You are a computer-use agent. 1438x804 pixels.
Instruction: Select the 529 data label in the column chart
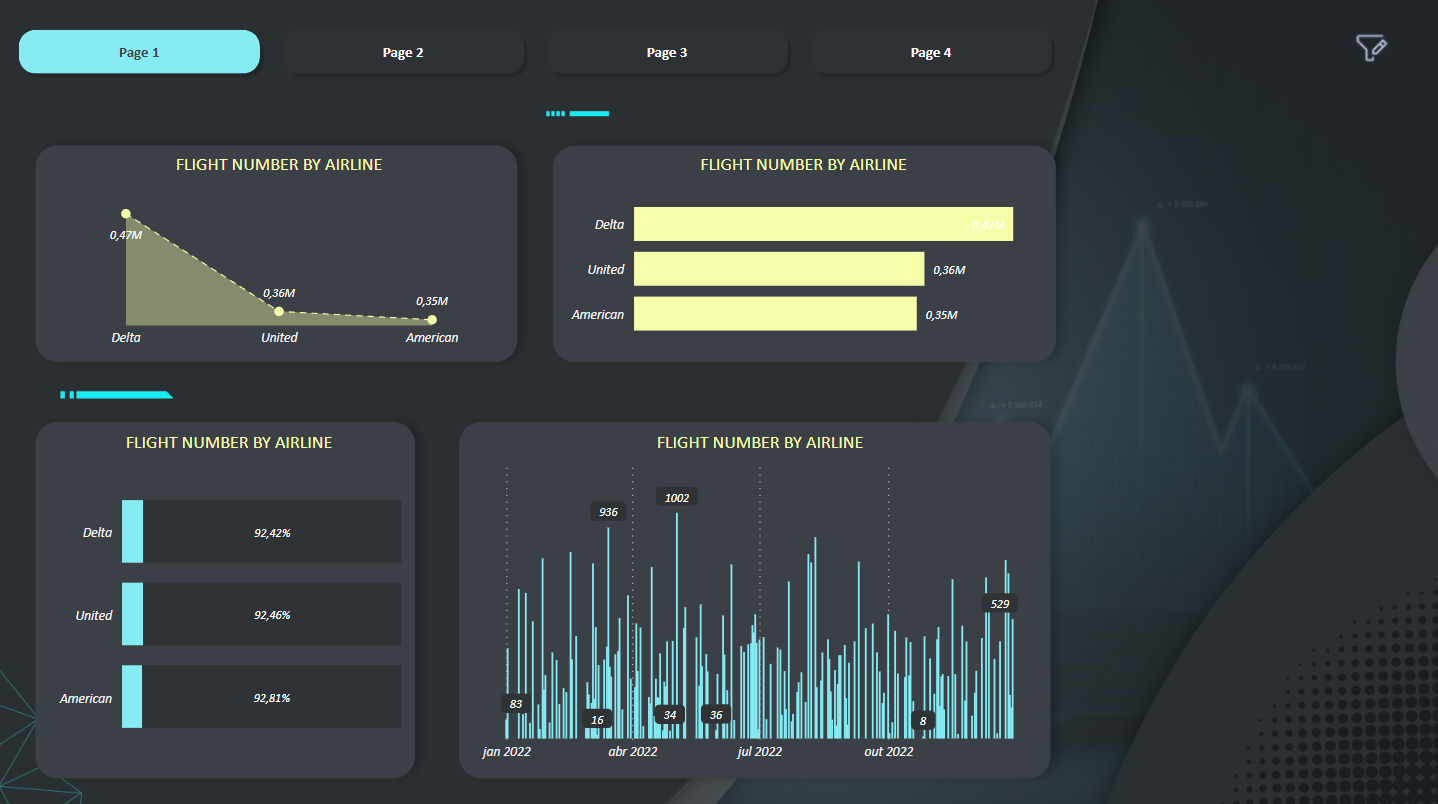(x=999, y=604)
